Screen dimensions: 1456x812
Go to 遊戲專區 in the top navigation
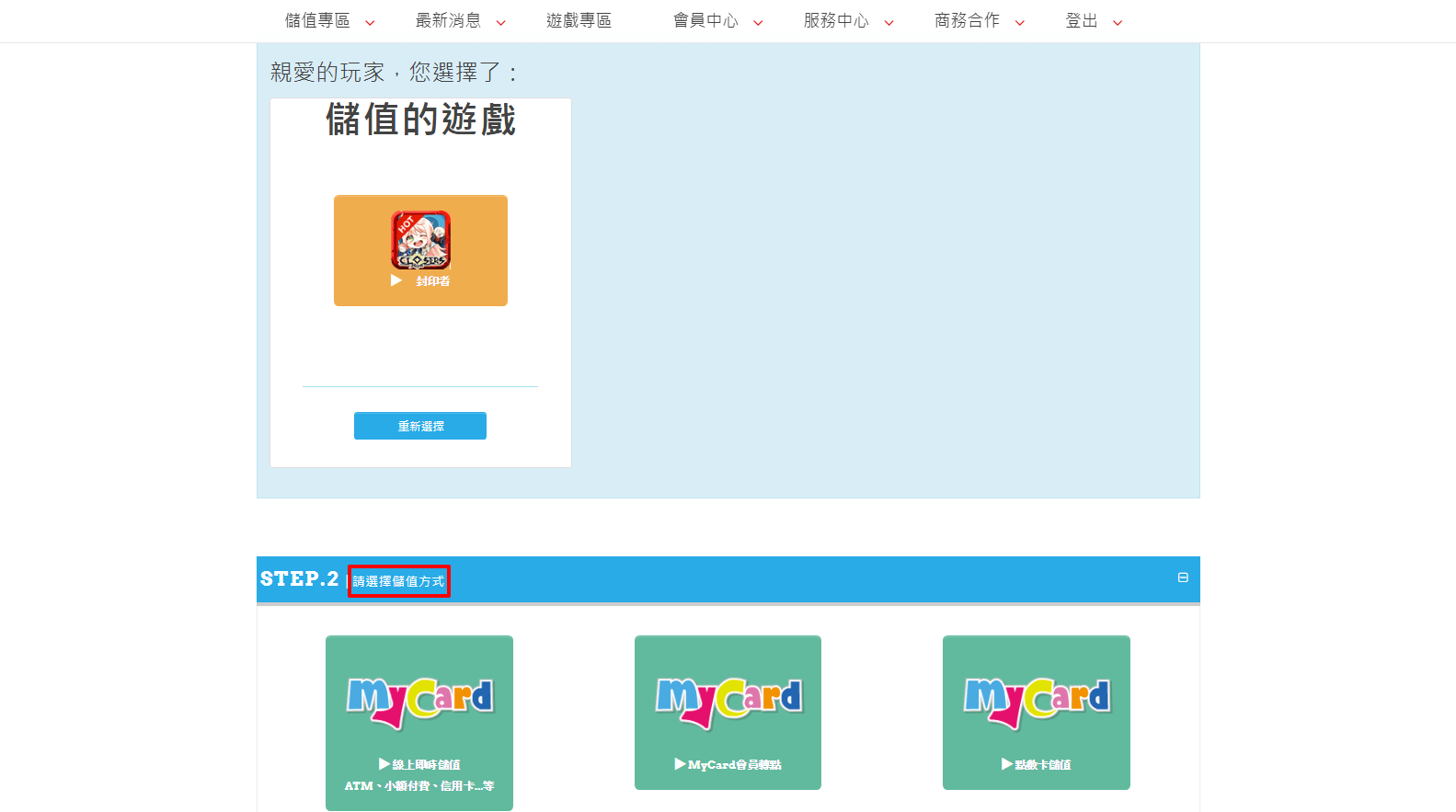pos(579,21)
